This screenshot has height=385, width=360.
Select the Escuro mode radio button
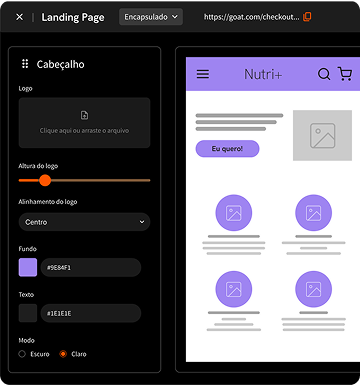[22, 354]
